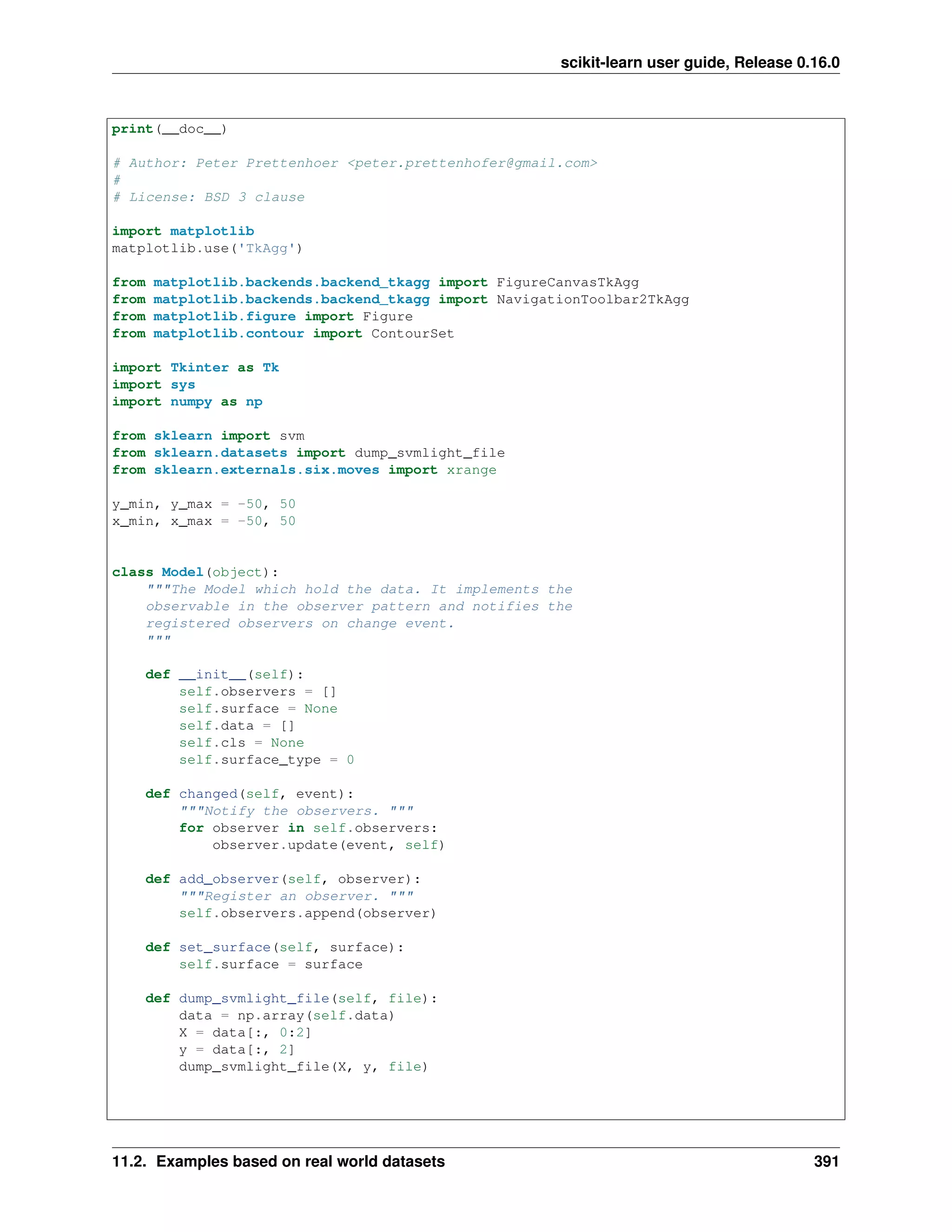Click the 'def set_surface(self, surface):' line
Image resolution: width=952 pixels, height=1232 pixels.
click(275, 947)
